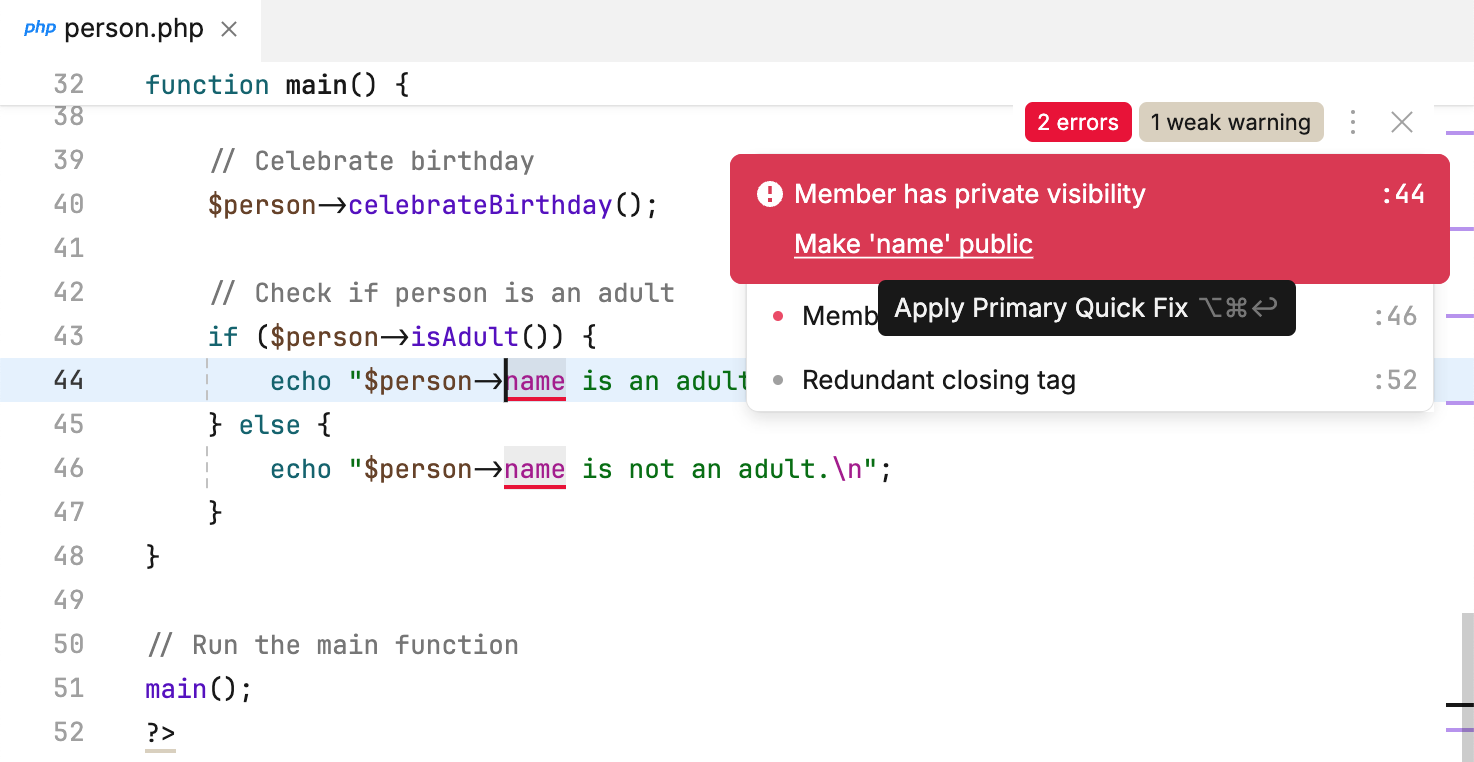Close the person.php editor tab
The image size is (1474, 762).
[x=229, y=30]
